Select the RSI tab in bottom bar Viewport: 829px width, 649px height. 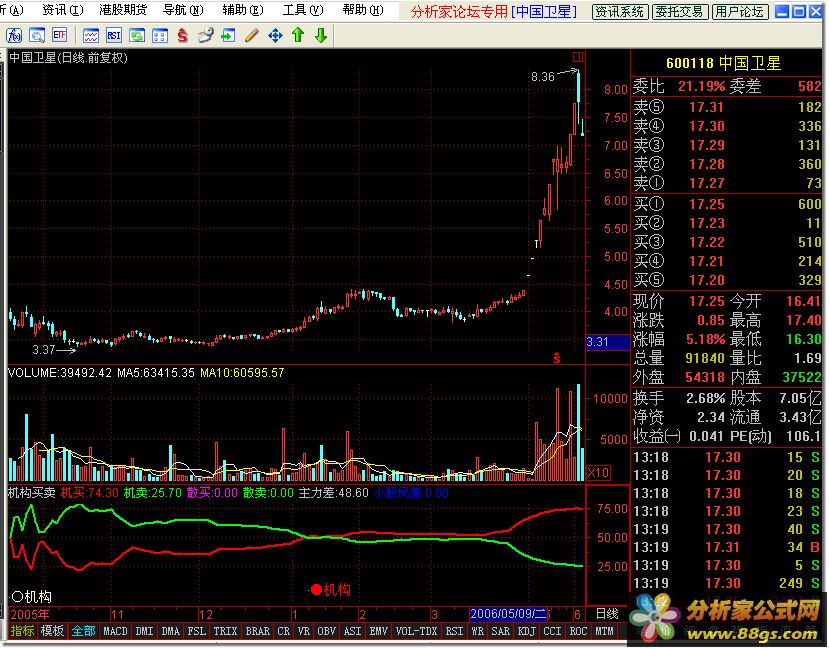tap(454, 631)
